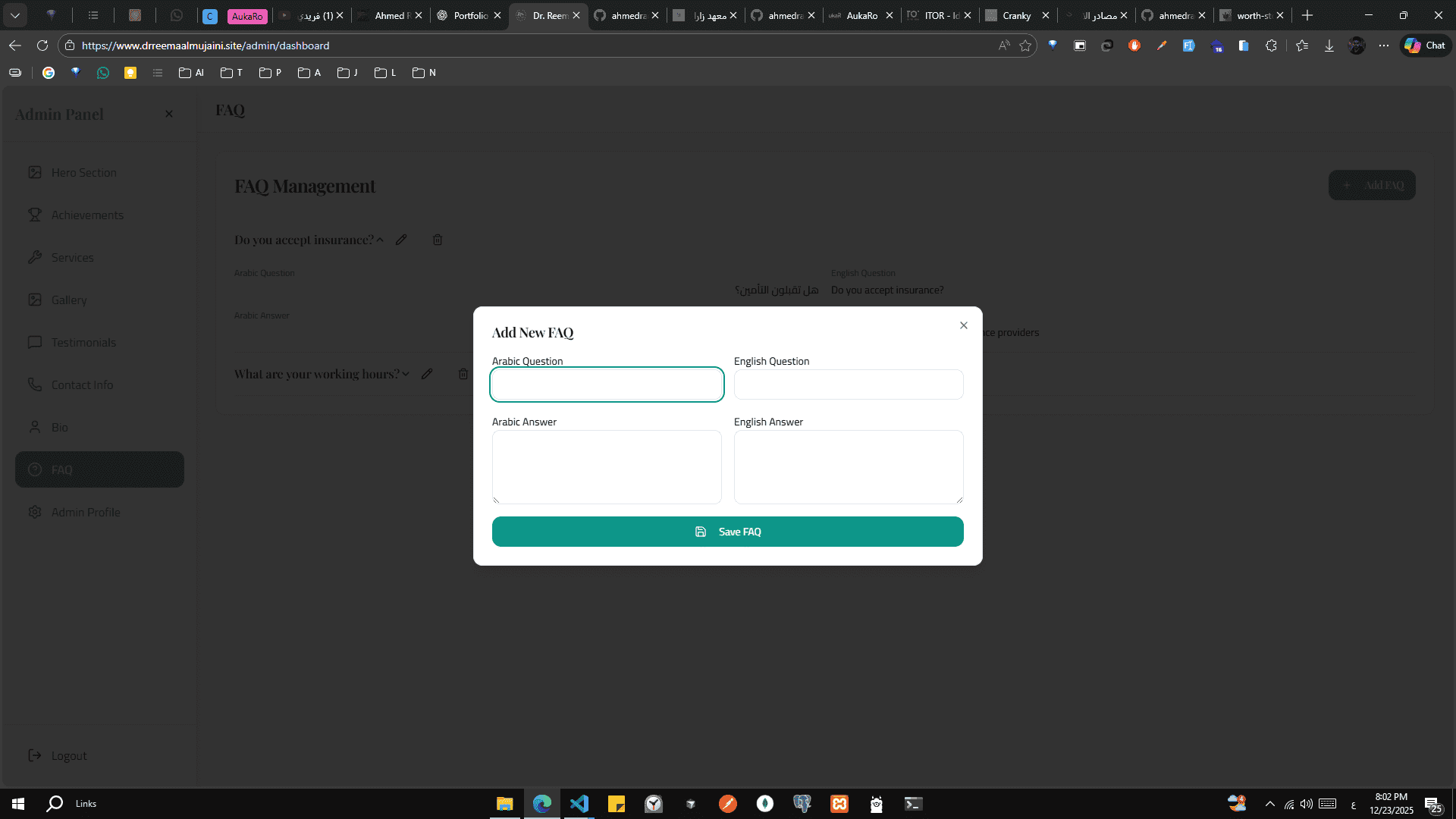1456x819 pixels.
Task: Refresh the browser page
Action: point(42,45)
